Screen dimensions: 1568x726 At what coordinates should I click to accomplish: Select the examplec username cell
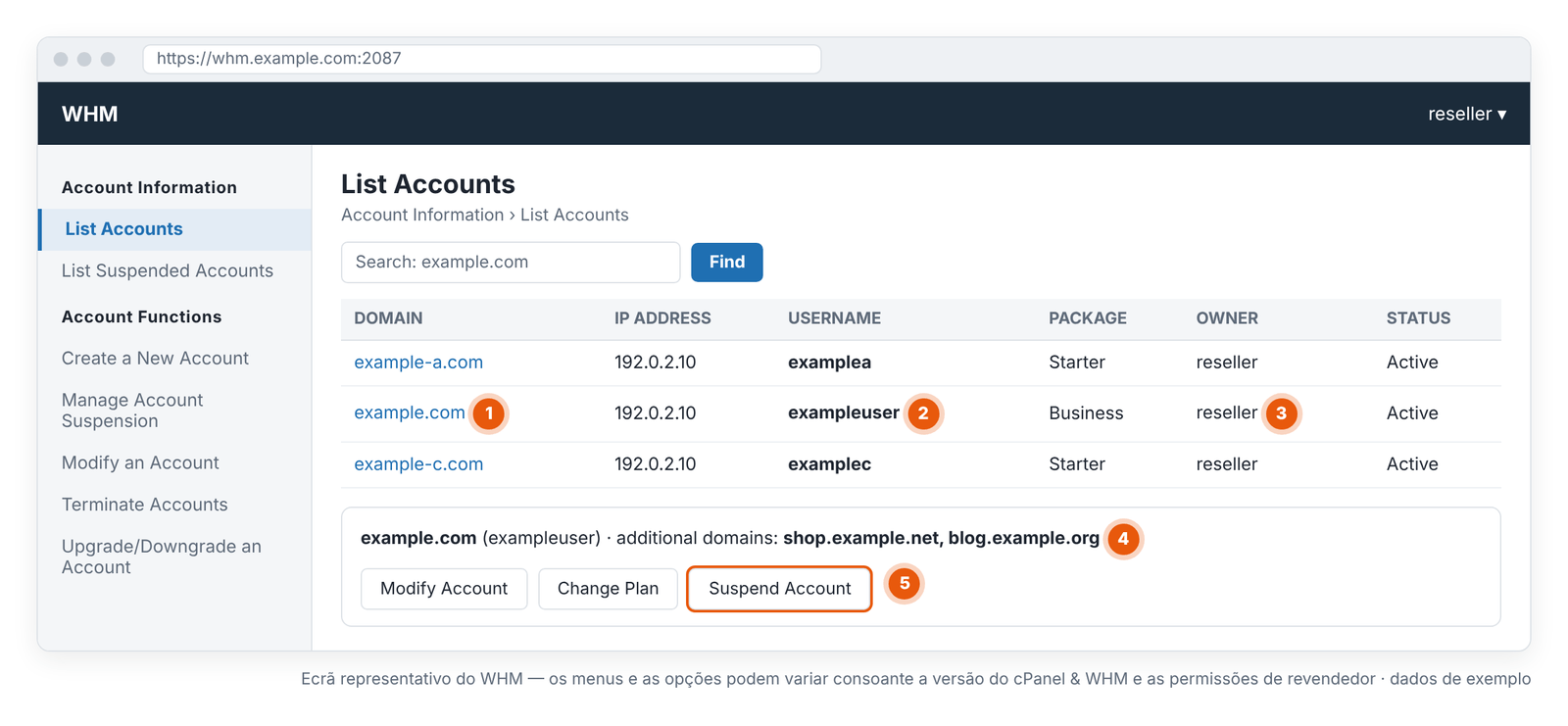point(829,464)
